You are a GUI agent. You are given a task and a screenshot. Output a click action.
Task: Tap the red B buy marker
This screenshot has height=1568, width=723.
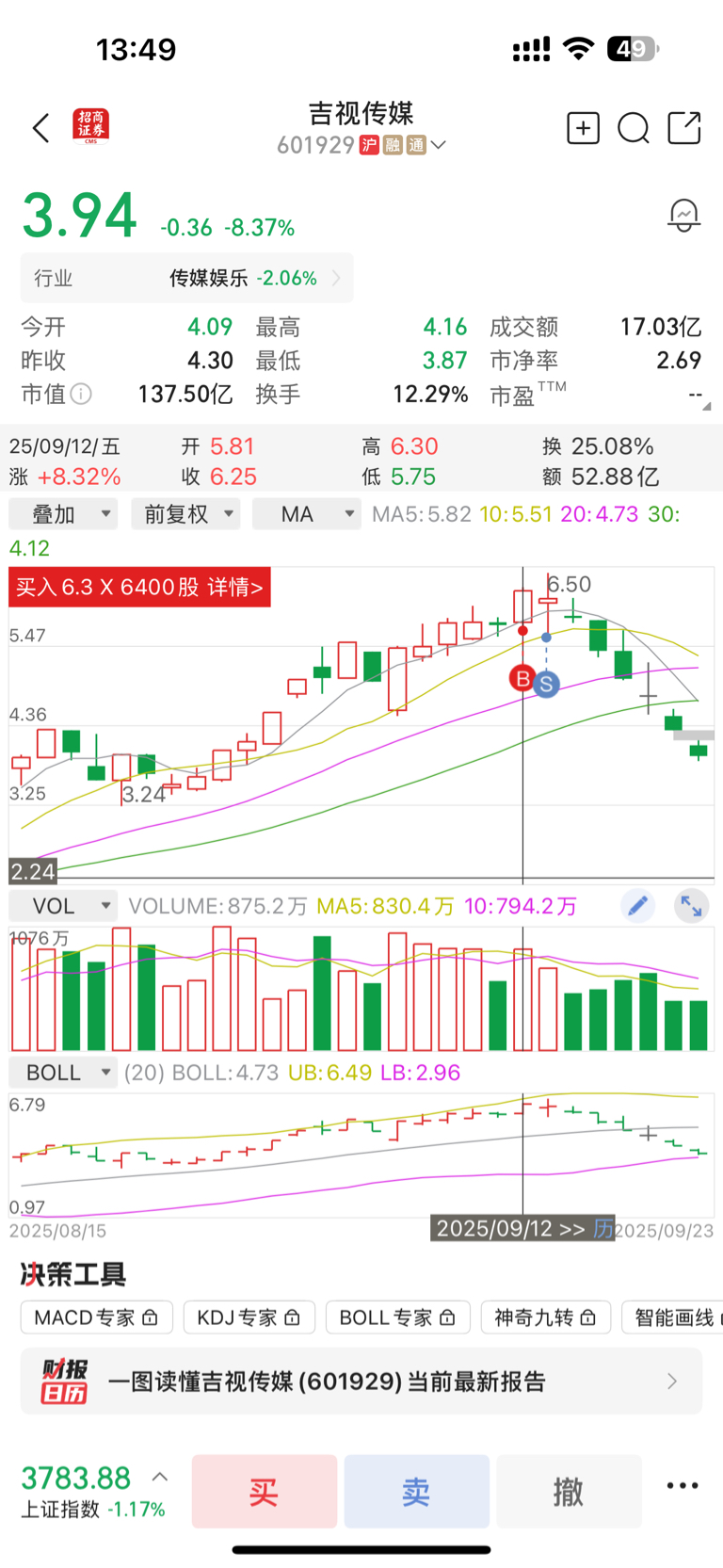pyautogui.click(x=522, y=677)
